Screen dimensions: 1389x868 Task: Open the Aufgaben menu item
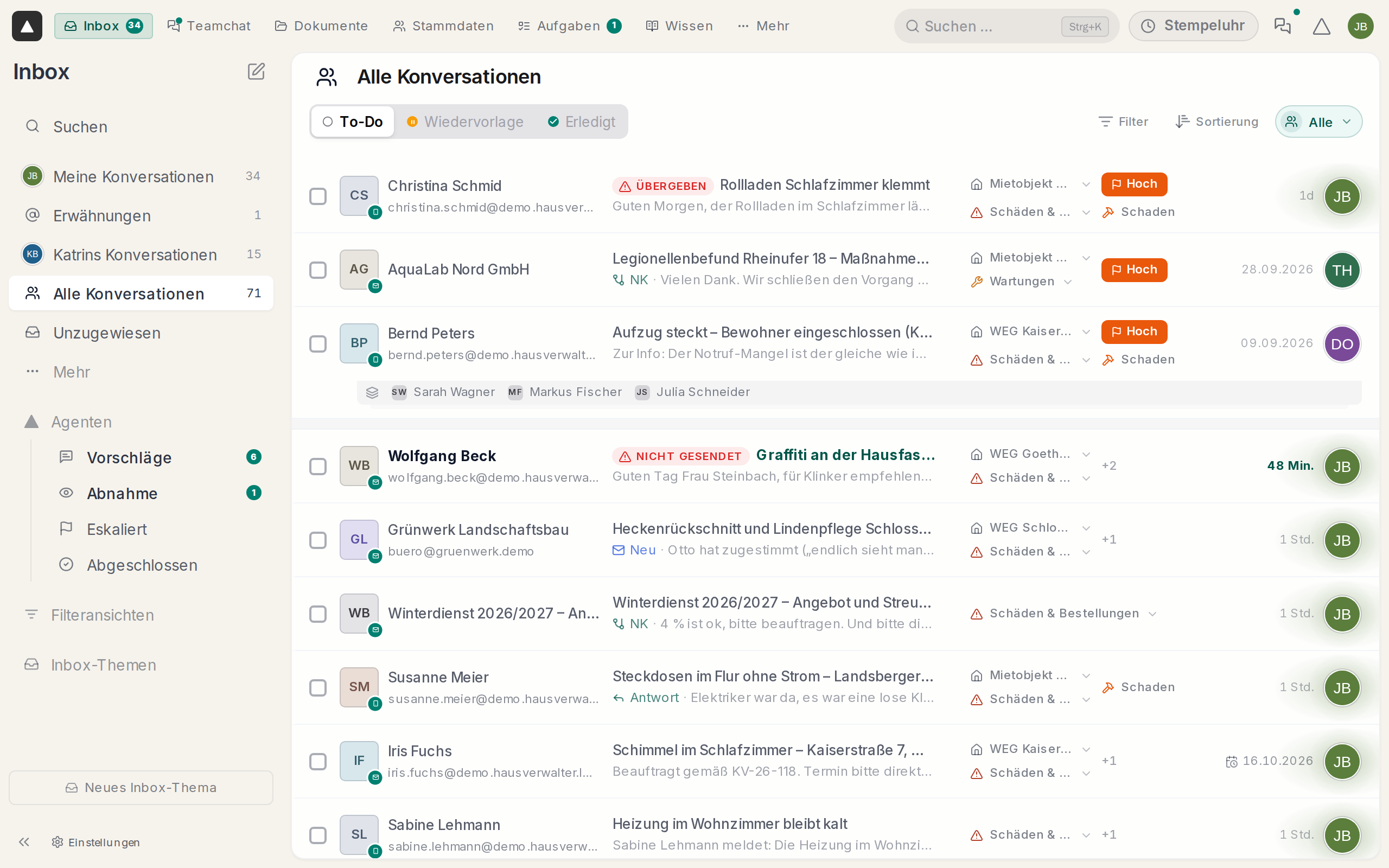(x=570, y=26)
